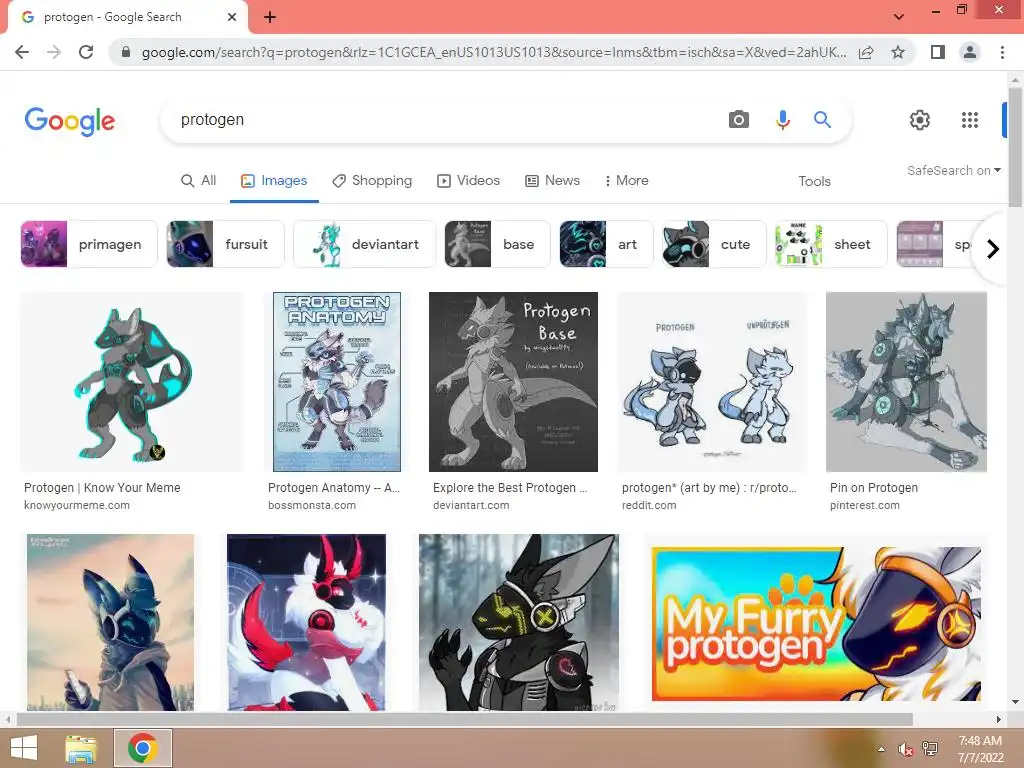Viewport: 1024px width, 768px height.
Task: Click the forward navigation arrow
Action: click(x=54, y=52)
